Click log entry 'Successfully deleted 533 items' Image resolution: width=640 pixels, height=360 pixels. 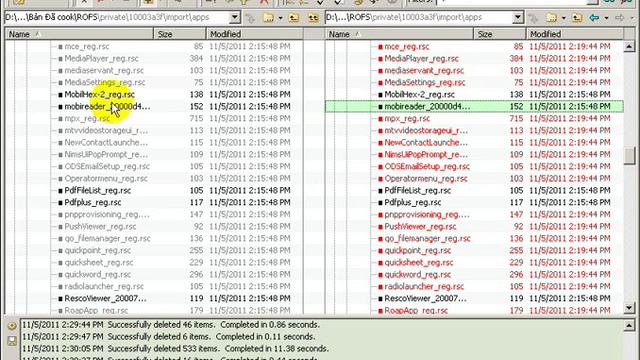[175, 349]
